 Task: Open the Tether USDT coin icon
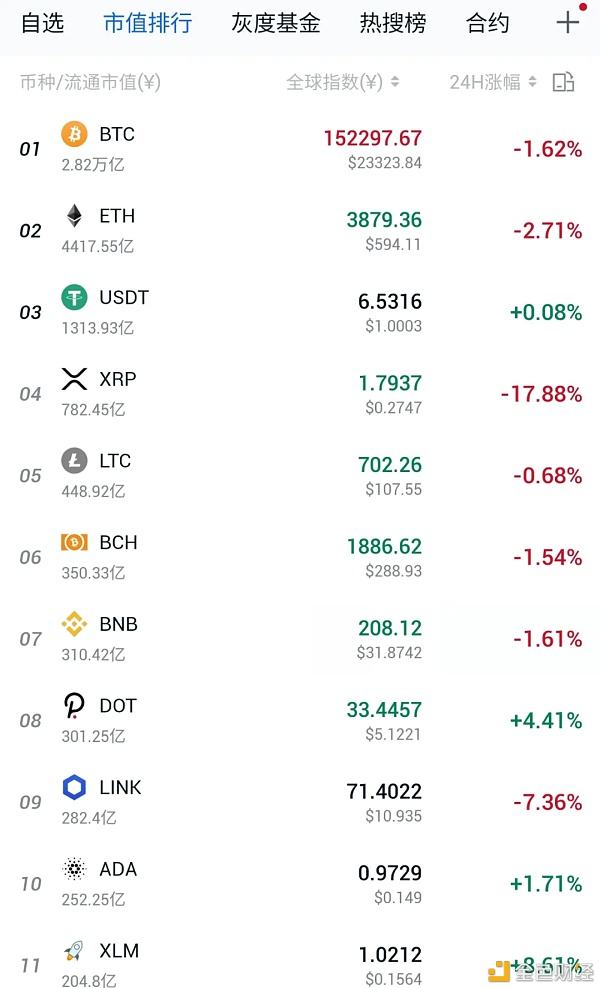[74, 297]
